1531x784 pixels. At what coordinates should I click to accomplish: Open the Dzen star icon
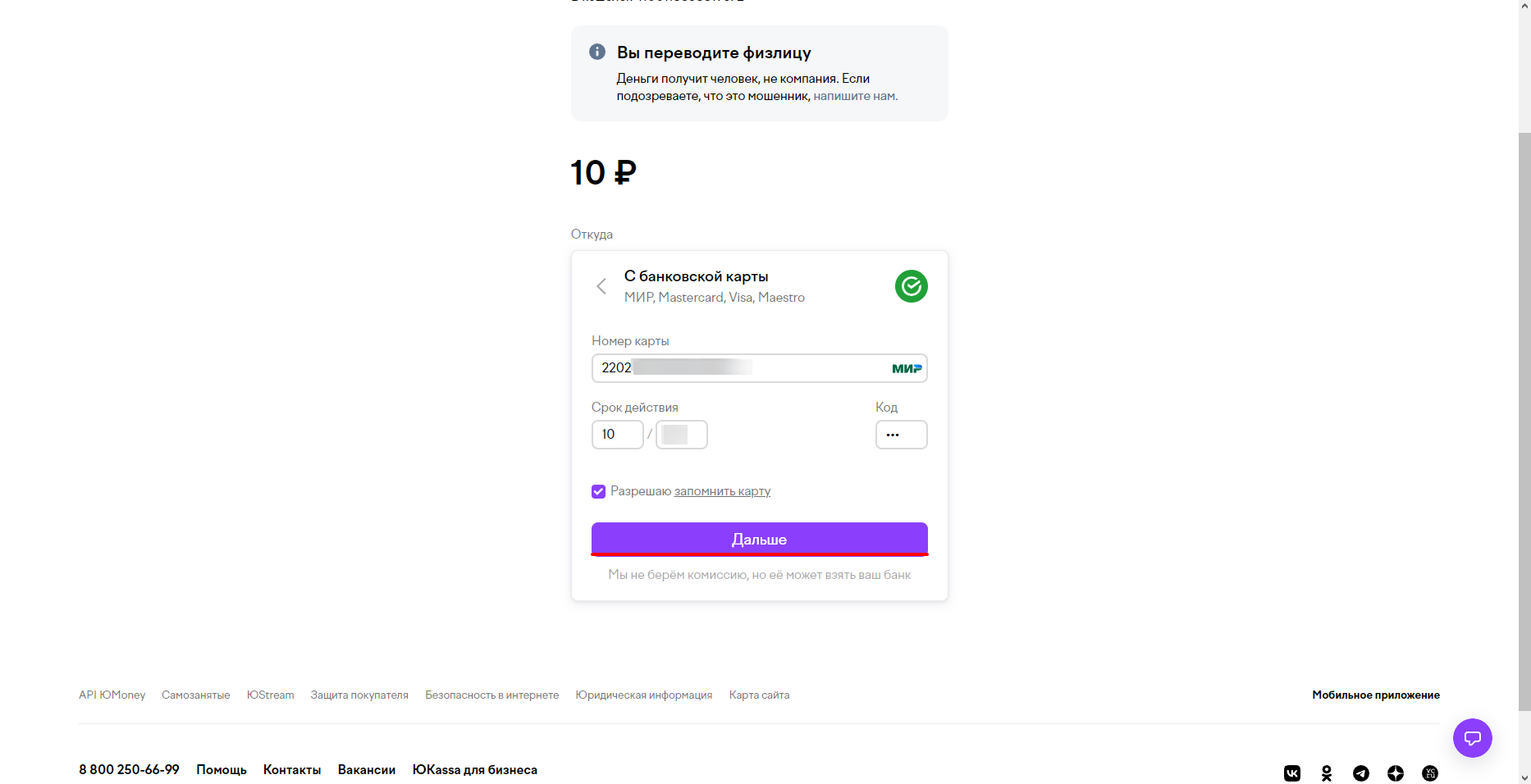[x=1396, y=773]
